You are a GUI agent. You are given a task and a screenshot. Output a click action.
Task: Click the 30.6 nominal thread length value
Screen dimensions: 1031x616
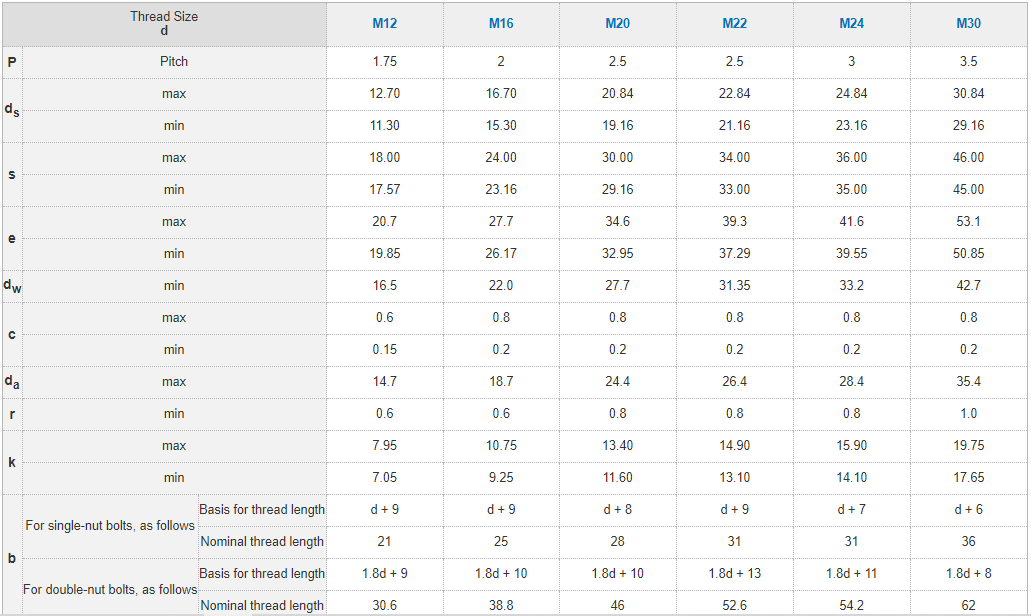coord(385,605)
